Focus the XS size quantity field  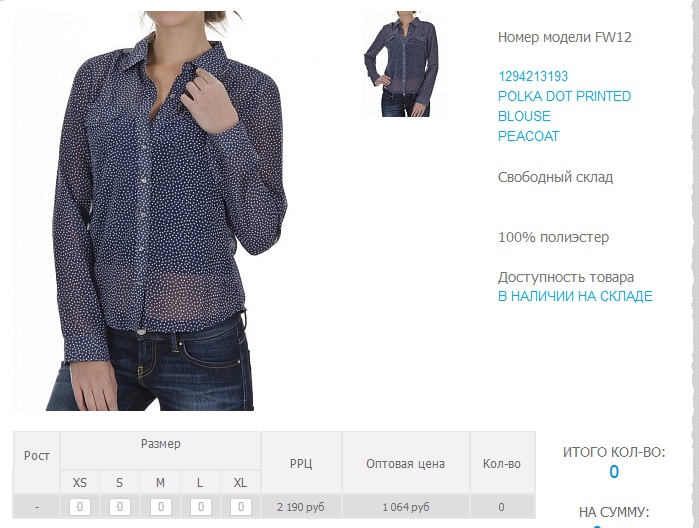(80, 507)
